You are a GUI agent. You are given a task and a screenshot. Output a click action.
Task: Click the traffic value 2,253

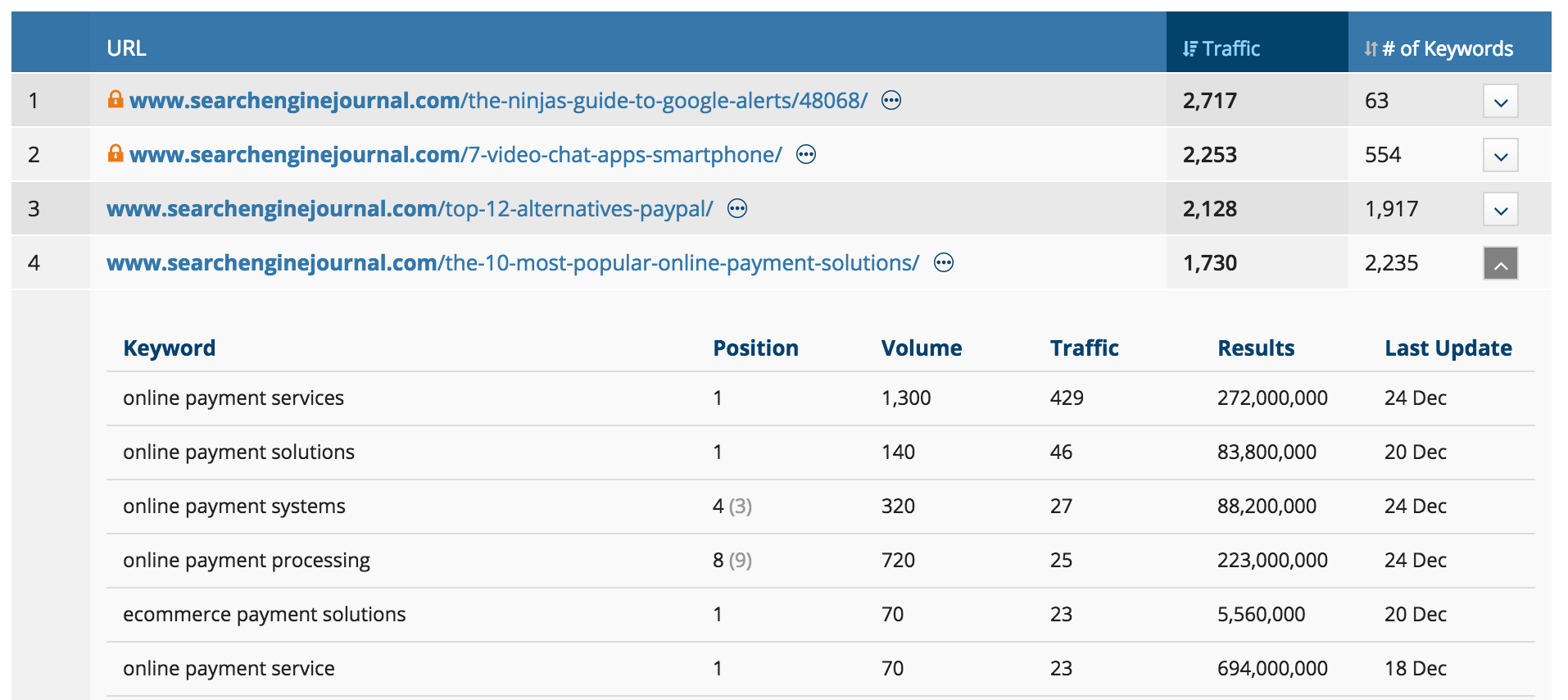click(1210, 155)
